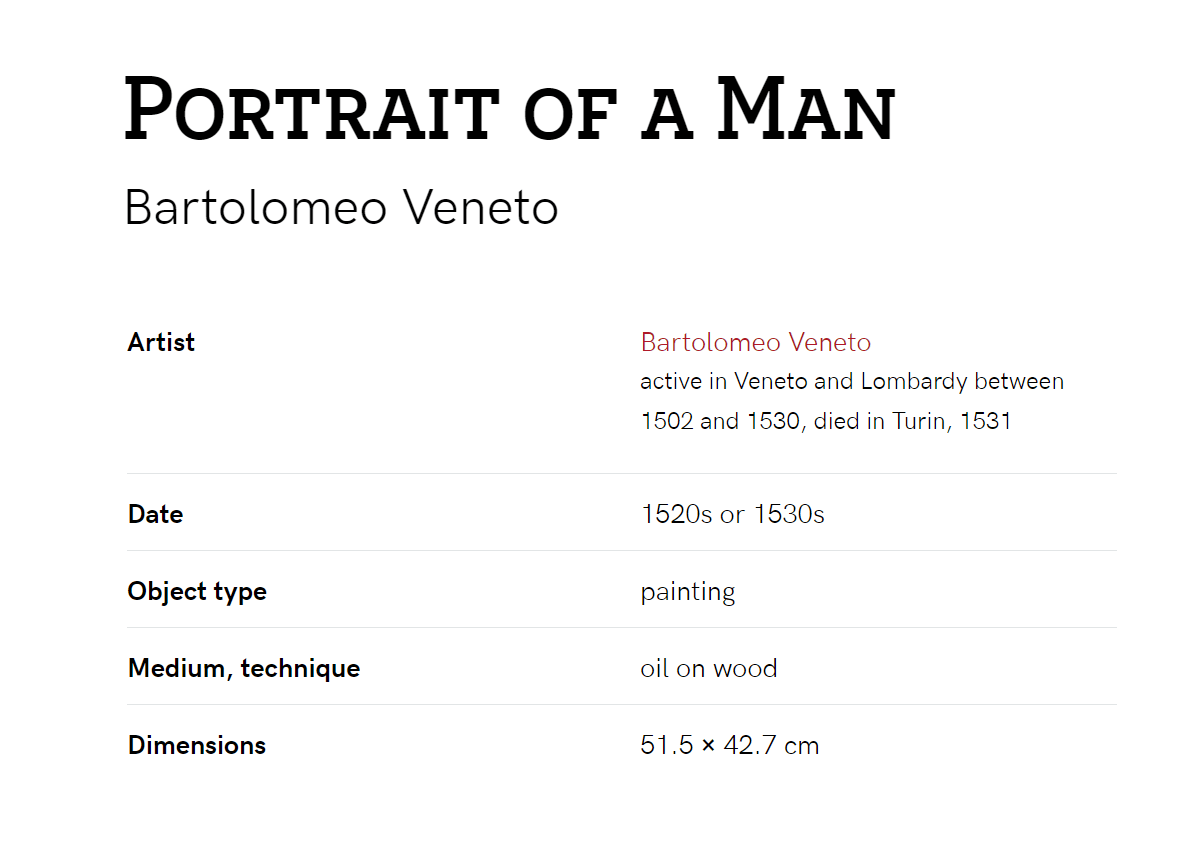Select the Artist field label
The height and width of the screenshot is (847, 1178).
pos(161,343)
